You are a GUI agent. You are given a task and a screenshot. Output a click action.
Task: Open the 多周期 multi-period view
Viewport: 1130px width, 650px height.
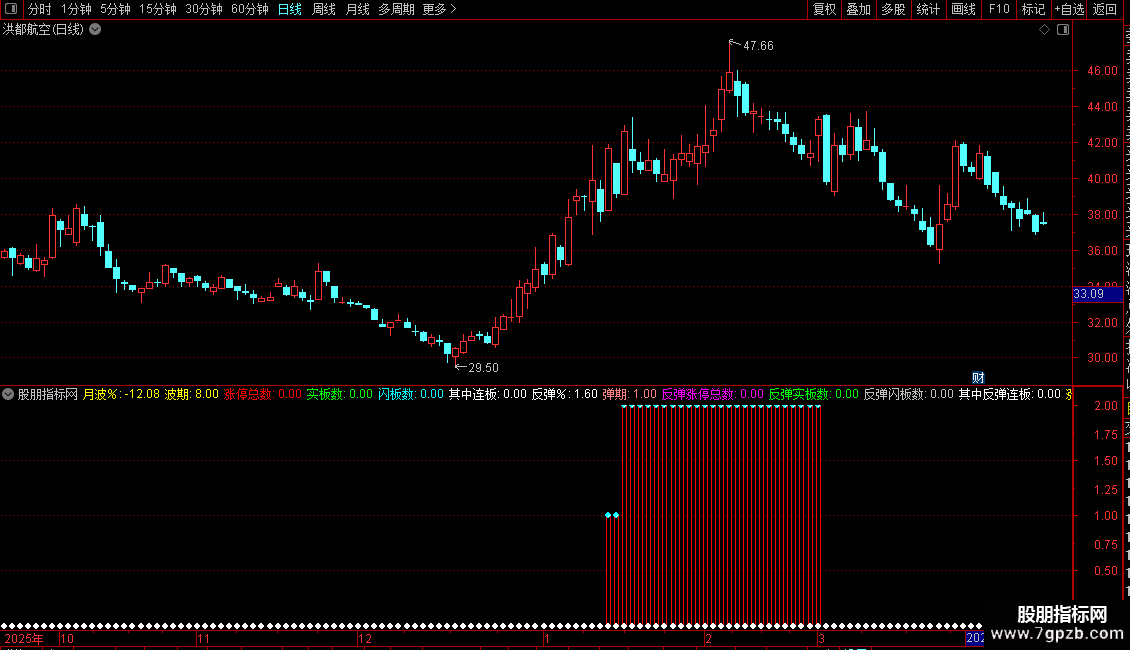pos(396,9)
